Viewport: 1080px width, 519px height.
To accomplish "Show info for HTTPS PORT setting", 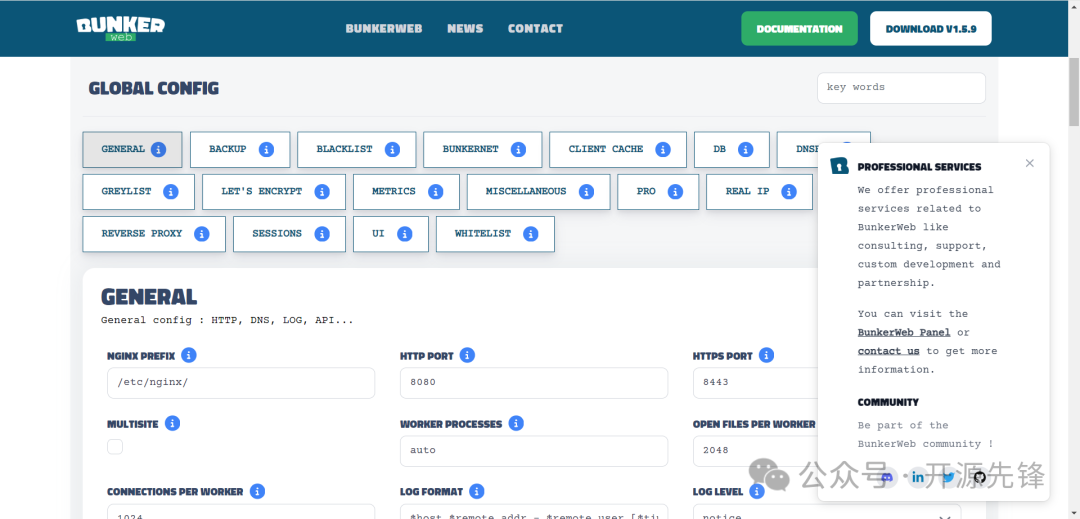I will 767,355.
